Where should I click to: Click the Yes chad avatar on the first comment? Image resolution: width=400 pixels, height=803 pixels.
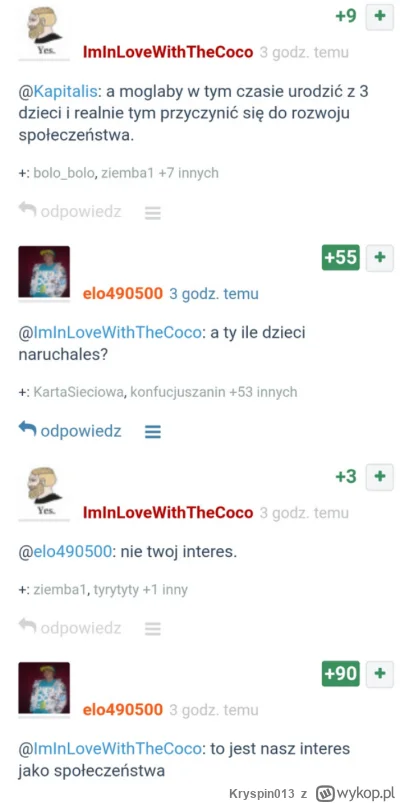tap(44, 33)
